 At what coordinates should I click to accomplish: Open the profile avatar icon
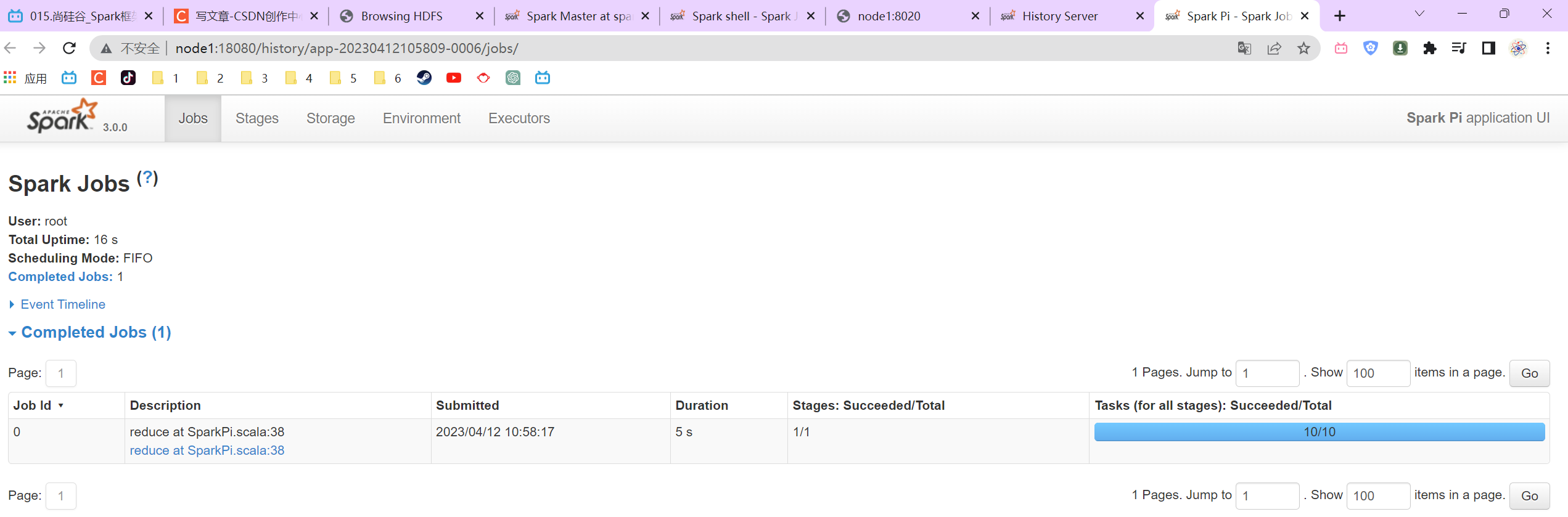click(1518, 48)
